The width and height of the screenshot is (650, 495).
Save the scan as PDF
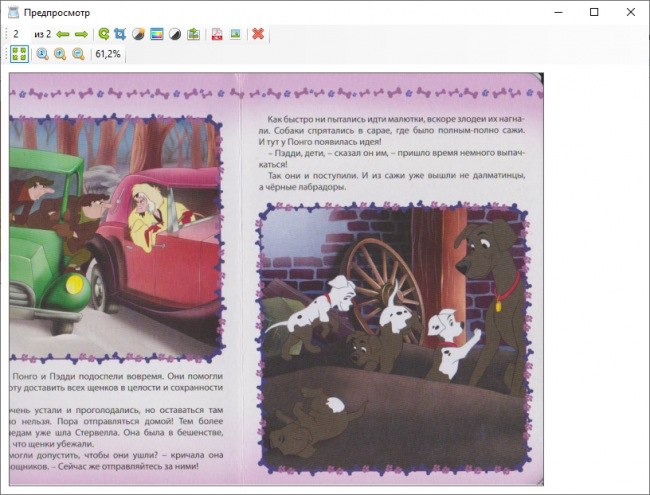[217, 34]
